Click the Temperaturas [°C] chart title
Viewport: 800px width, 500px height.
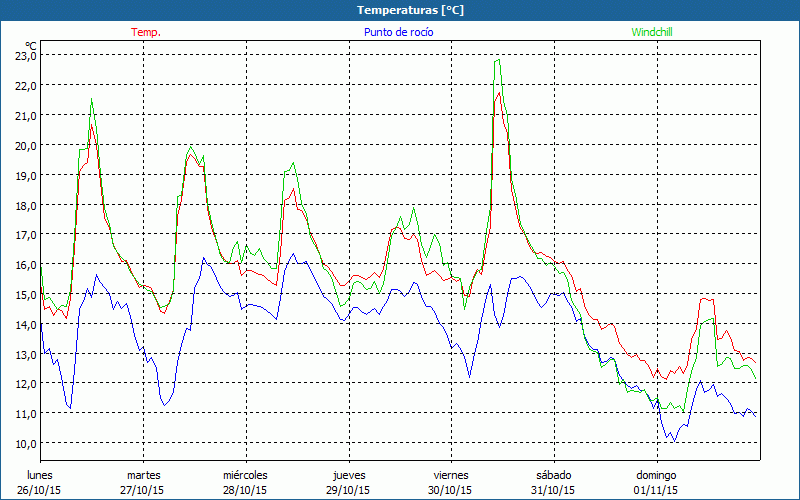click(411, 10)
